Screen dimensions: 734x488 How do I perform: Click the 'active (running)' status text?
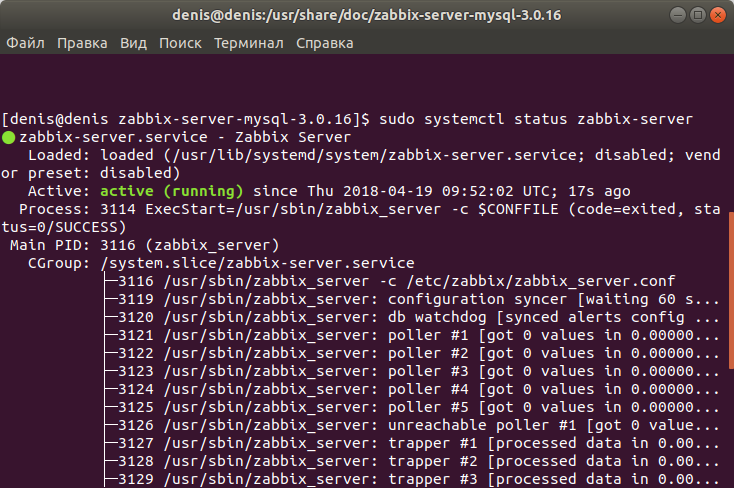pos(172,191)
